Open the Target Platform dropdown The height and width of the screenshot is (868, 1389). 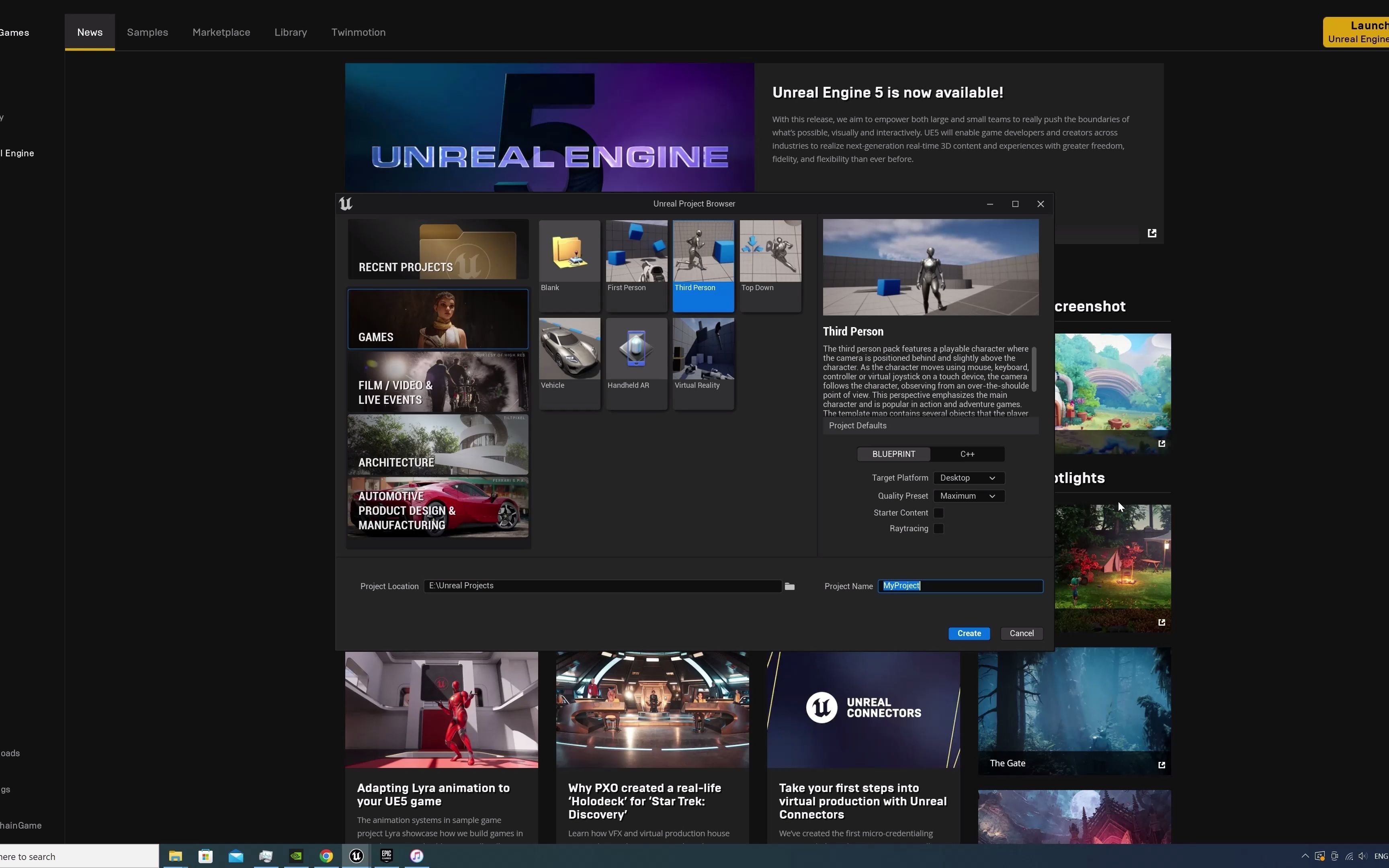click(969, 478)
